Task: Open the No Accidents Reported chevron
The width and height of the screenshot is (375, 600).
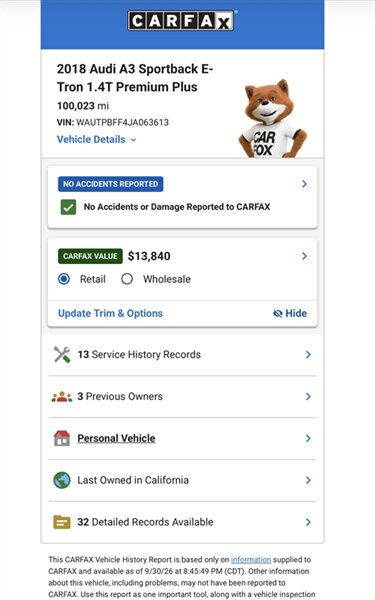Action: (x=304, y=184)
